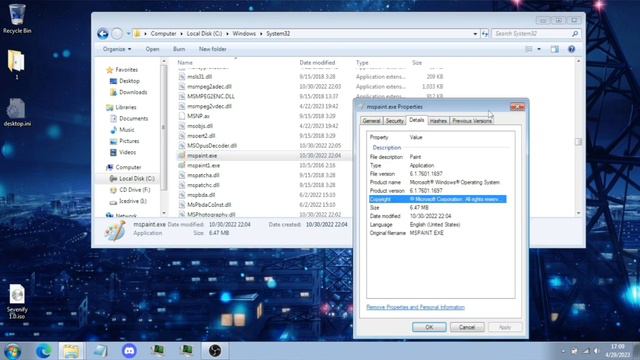Select the Sevenify 1.0.iso desktop icon
The height and width of the screenshot is (360, 640).
pyautogui.click(x=17, y=301)
